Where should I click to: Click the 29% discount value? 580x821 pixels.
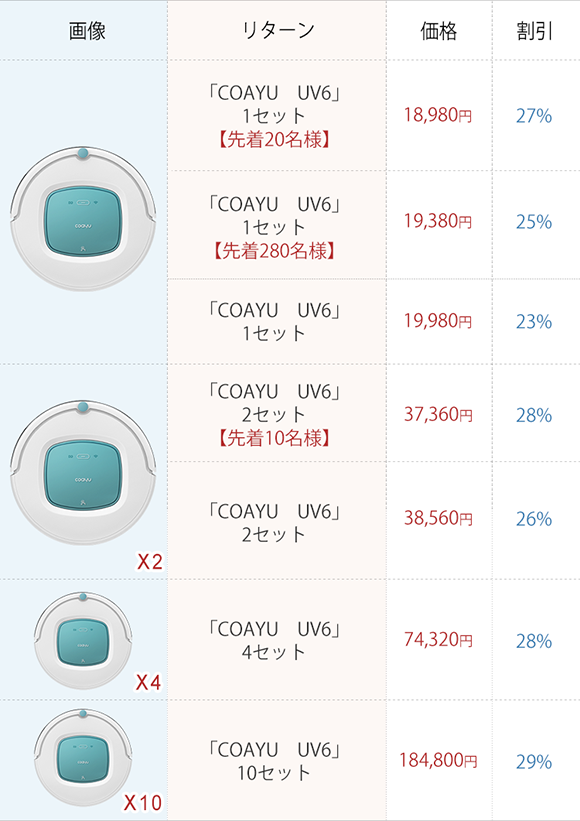click(x=534, y=762)
